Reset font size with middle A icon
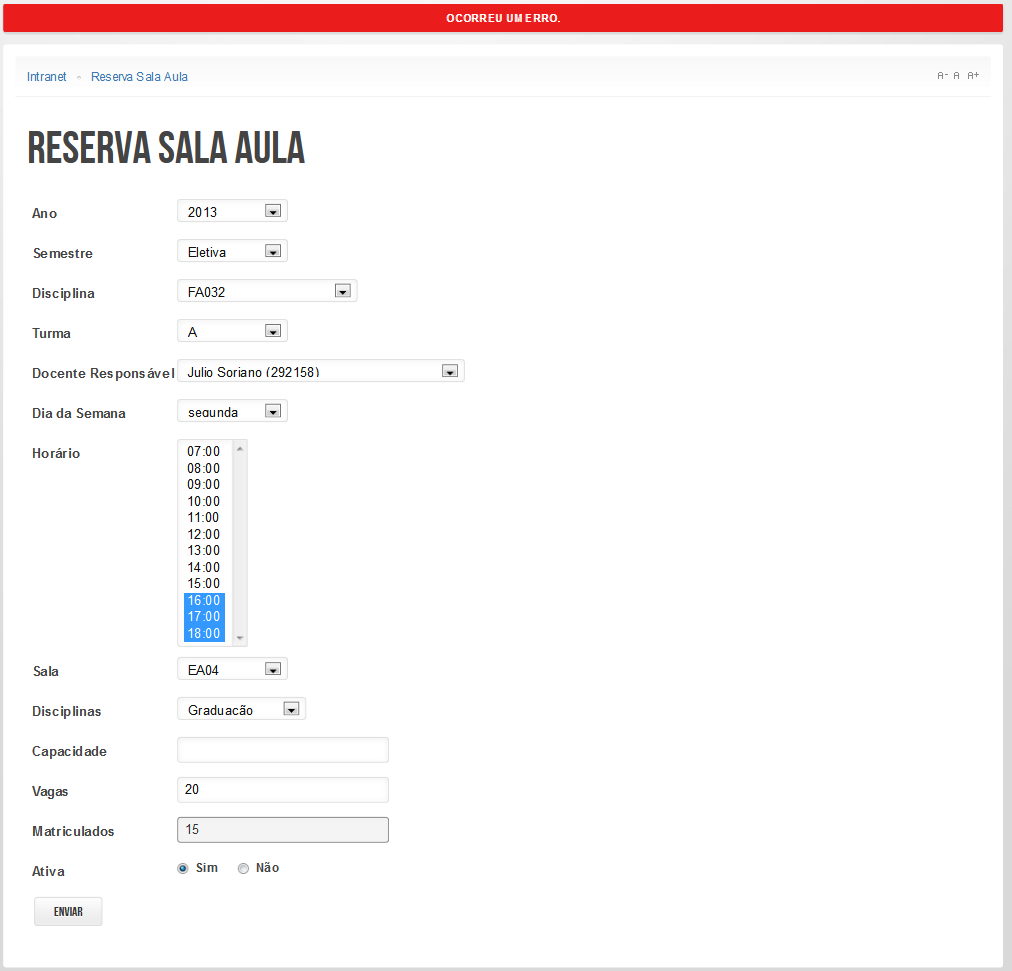Viewport: 1012px width, 971px height. click(x=957, y=76)
